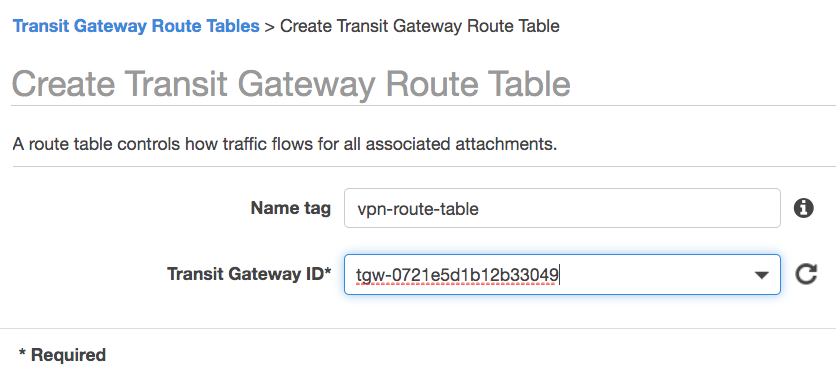Click empty area inside Transit Gateway ID box
The height and width of the screenshot is (391, 836).
click(656, 275)
